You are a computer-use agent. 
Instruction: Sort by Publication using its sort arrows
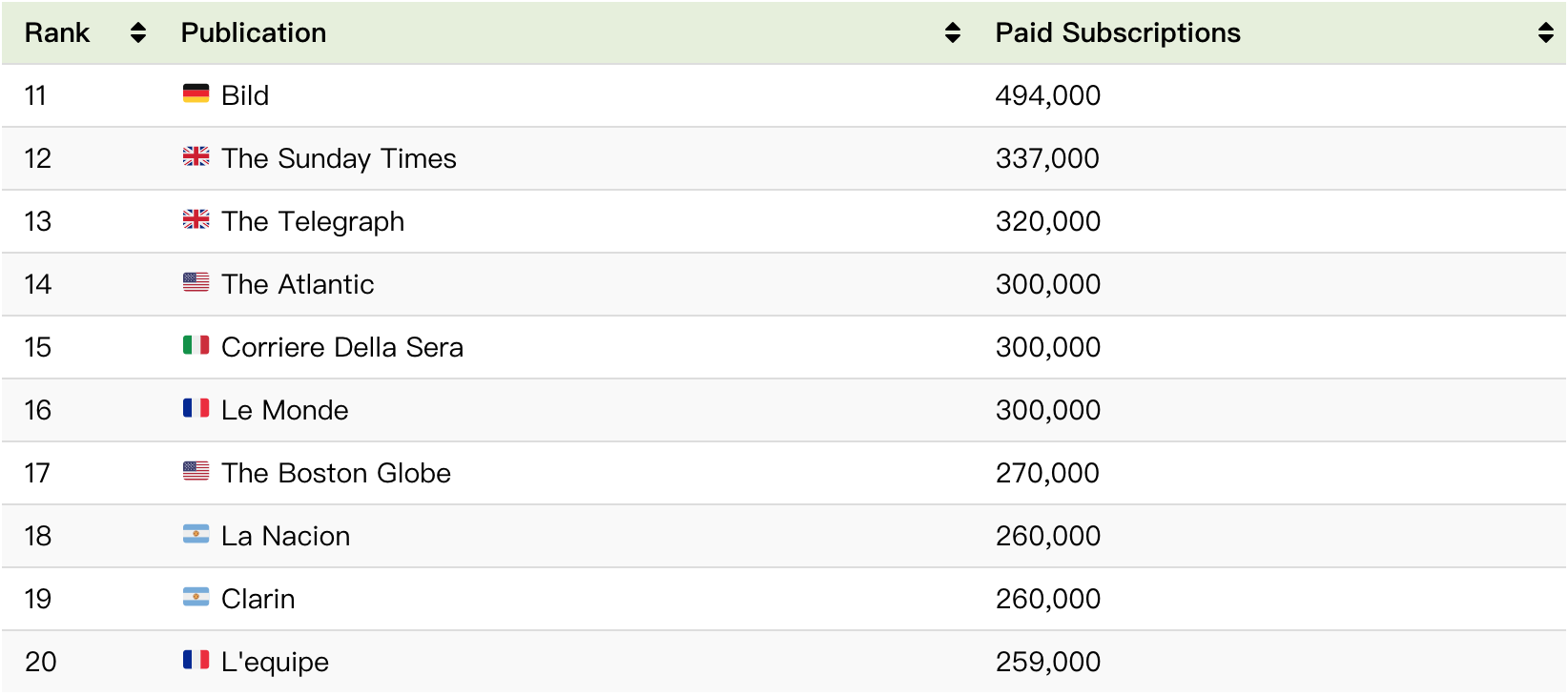pos(952,32)
